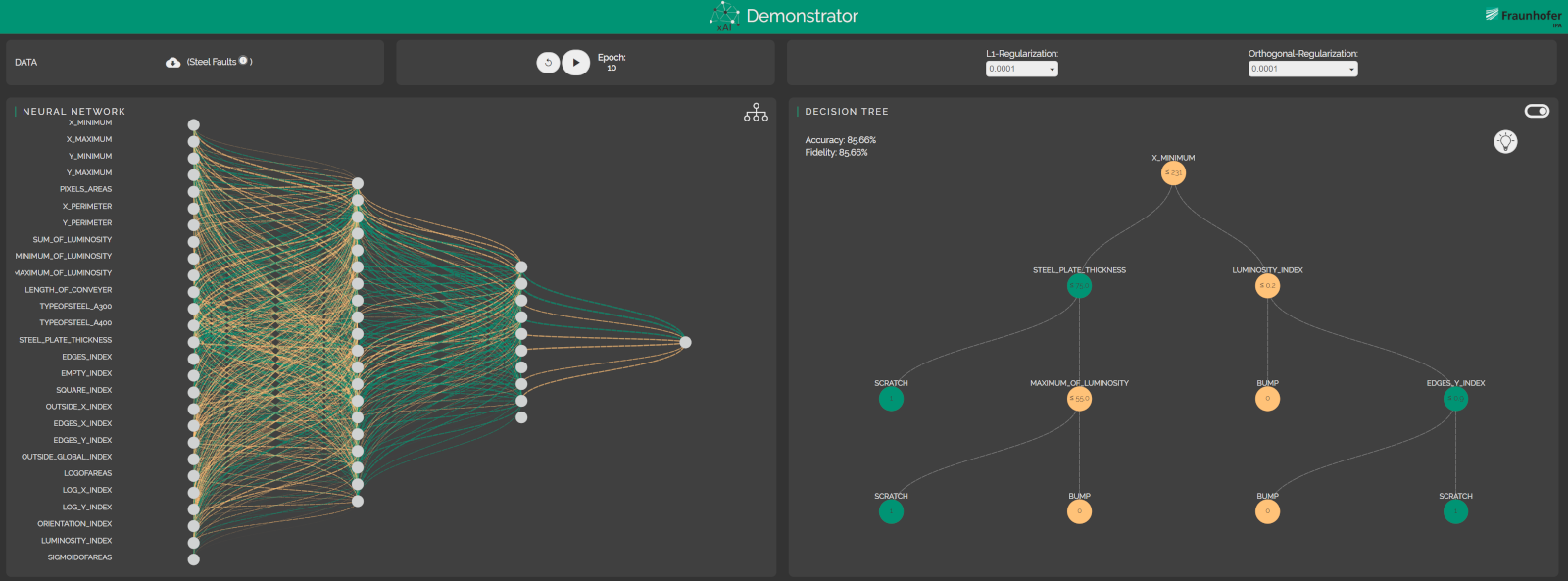This screenshot has width=1568, height=581.
Task: Select the STEEL_PLATE_THICKNESS tree node
Action: coord(1079,286)
